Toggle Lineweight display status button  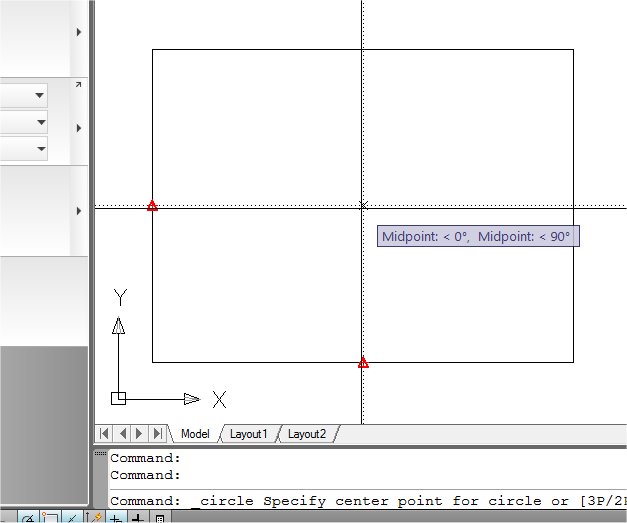tap(138, 517)
